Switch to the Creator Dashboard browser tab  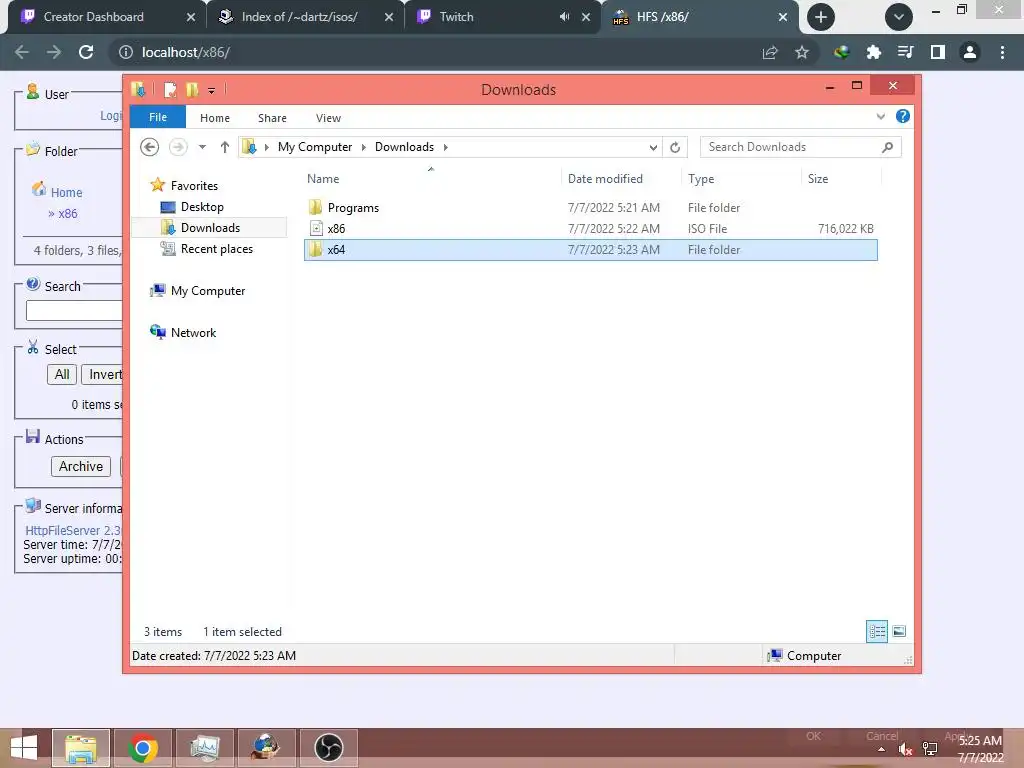click(x=93, y=17)
